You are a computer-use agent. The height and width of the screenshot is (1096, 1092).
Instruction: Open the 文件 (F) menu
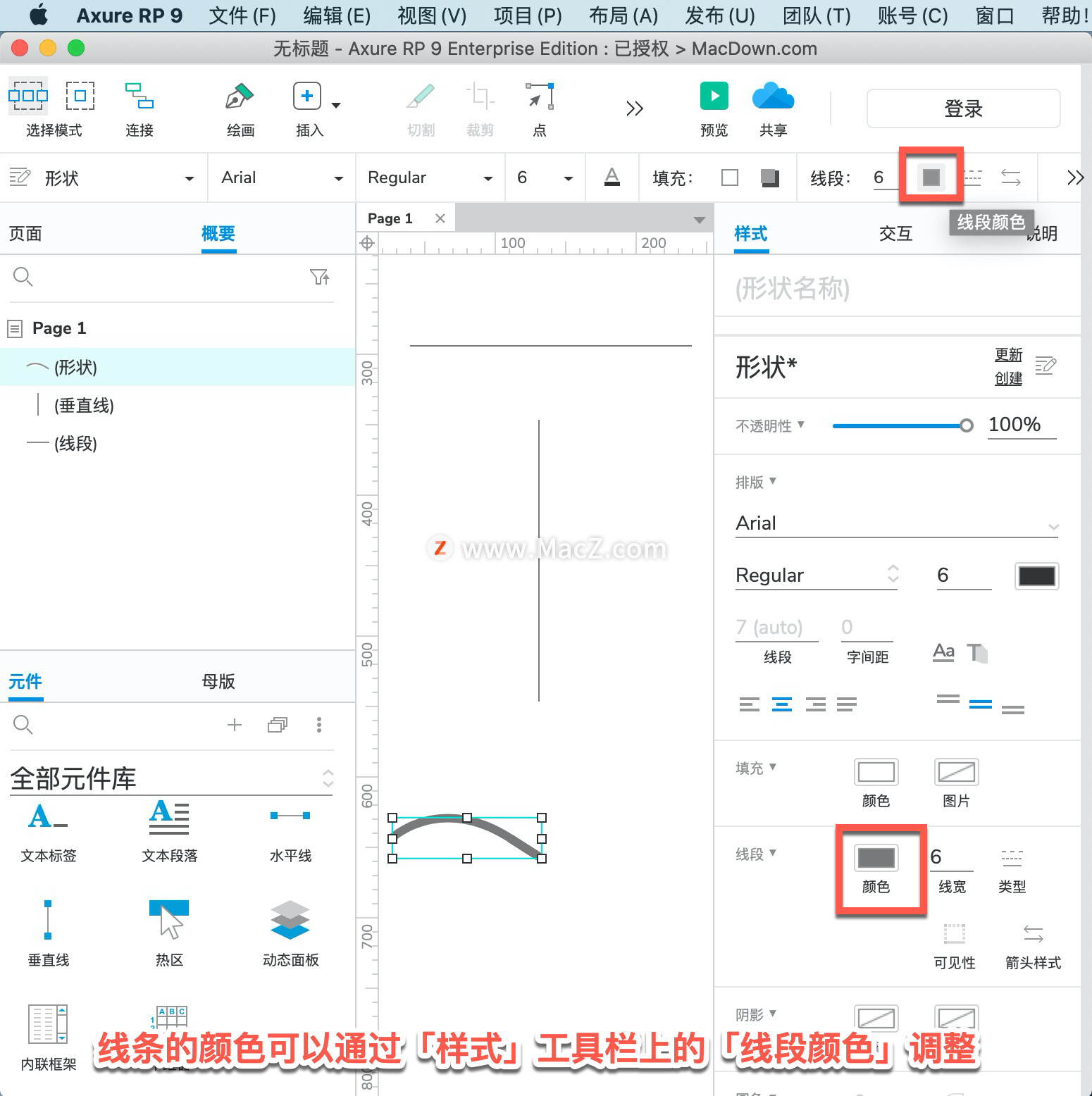coord(242,15)
